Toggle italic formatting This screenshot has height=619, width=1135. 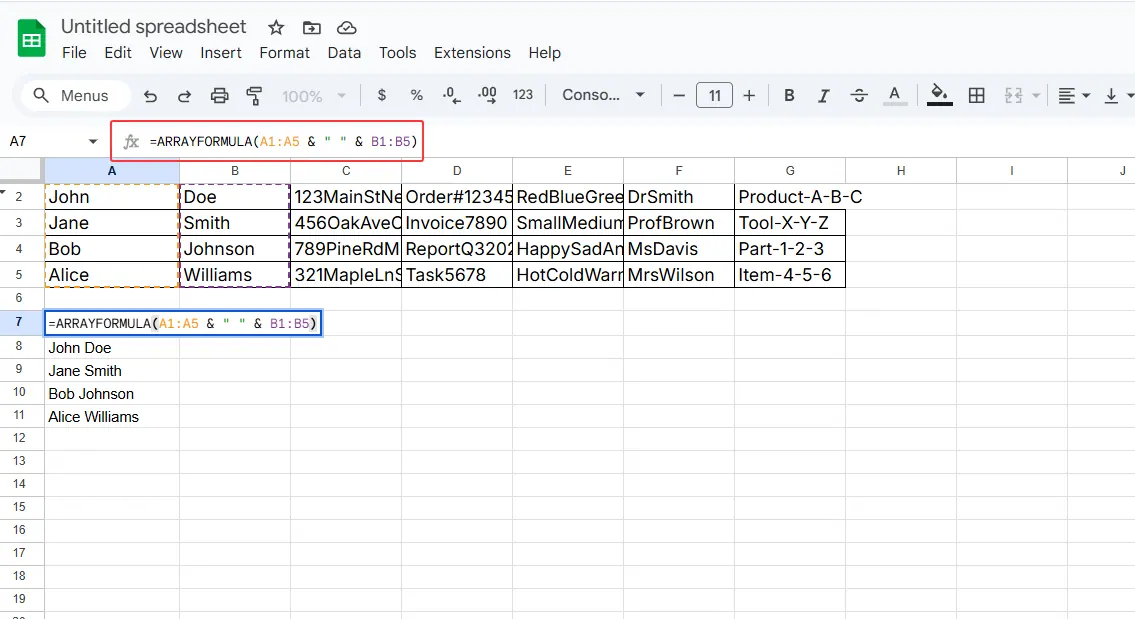click(x=824, y=96)
